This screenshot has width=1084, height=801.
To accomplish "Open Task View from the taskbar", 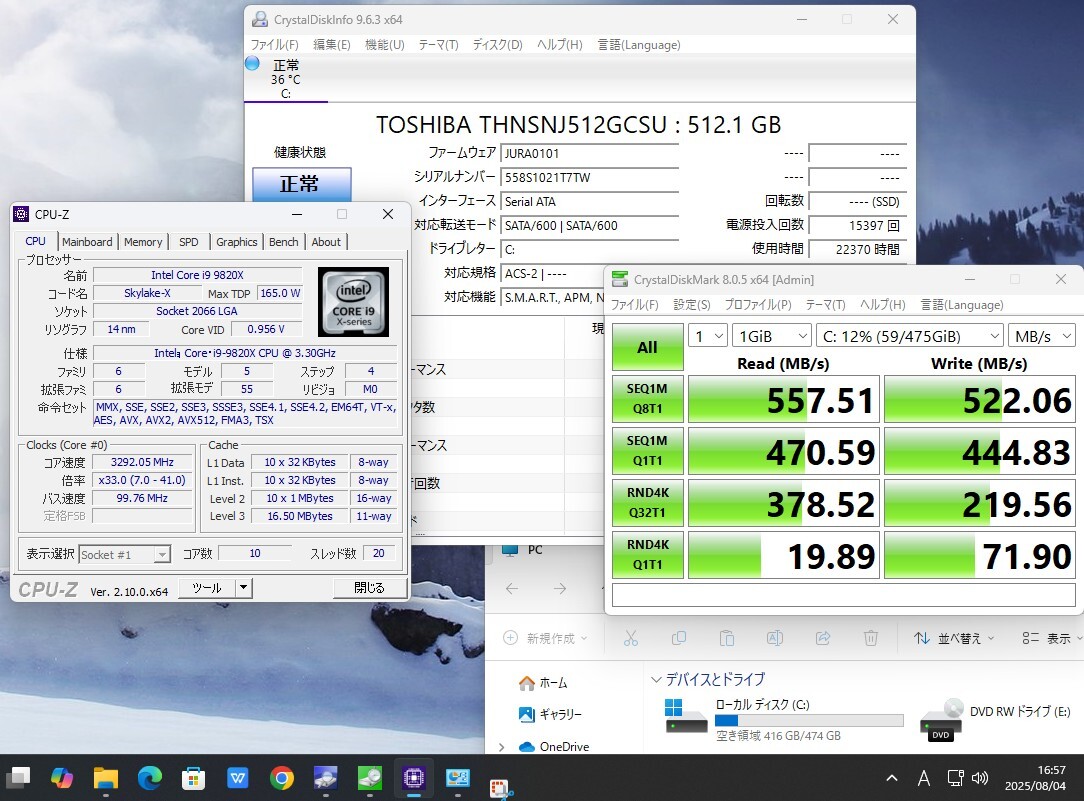I will pyautogui.click(x=18, y=778).
